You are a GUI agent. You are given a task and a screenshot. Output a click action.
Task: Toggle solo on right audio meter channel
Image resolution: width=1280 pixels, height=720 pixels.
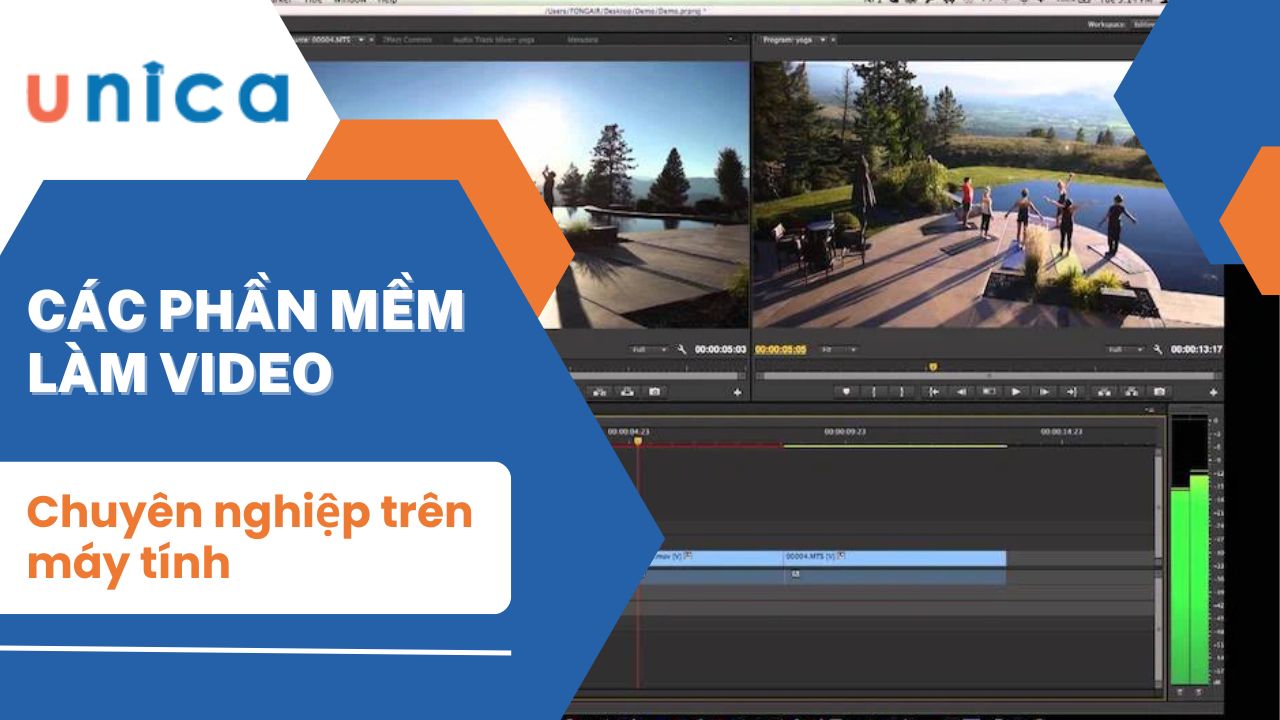[x=1199, y=691]
